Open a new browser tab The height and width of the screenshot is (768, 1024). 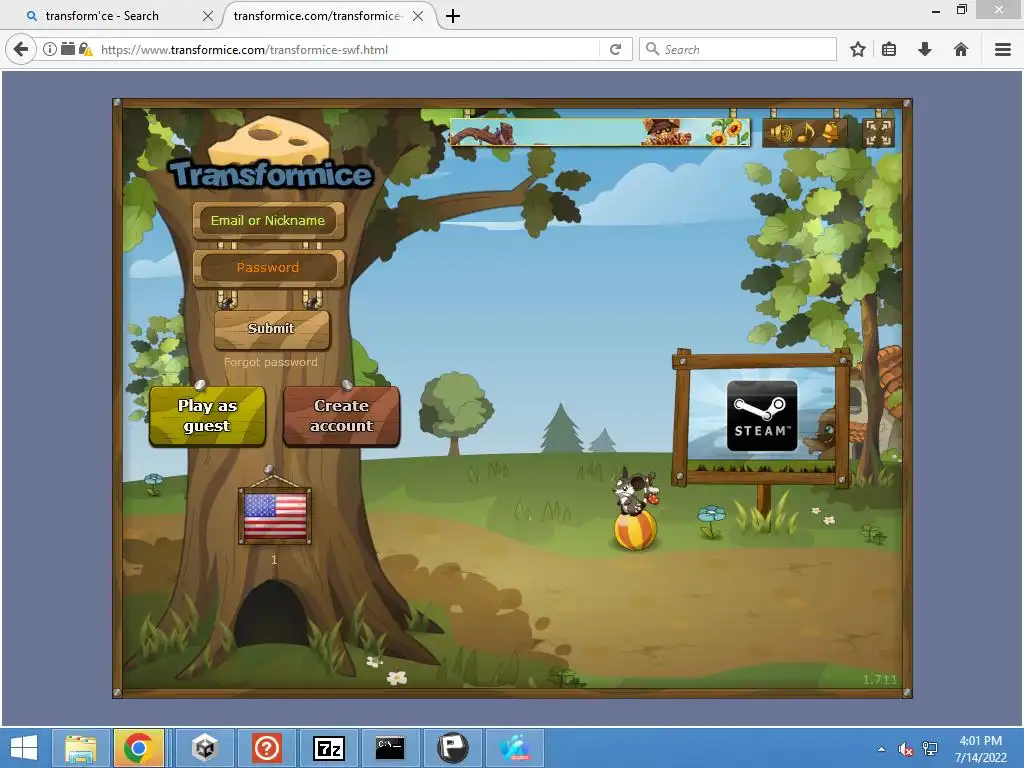coord(453,16)
